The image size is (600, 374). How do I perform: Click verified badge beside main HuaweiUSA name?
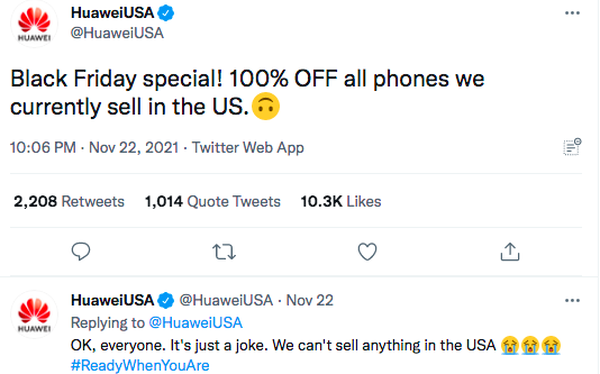[x=166, y=13]
